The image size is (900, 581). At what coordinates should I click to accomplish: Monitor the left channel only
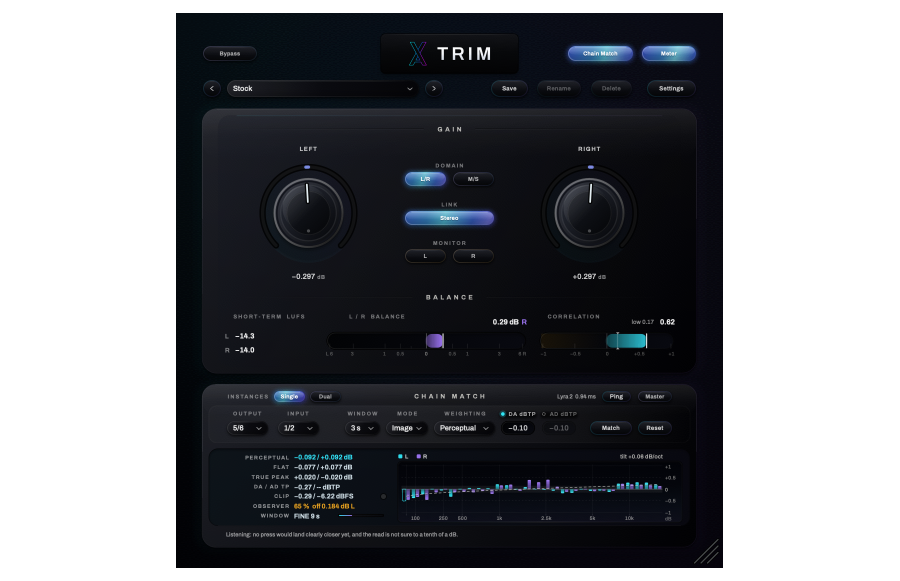(x=425, y=256)
